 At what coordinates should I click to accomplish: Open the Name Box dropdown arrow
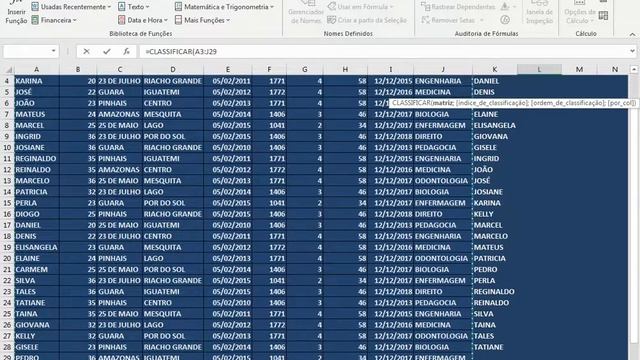[x=53, y=51]
